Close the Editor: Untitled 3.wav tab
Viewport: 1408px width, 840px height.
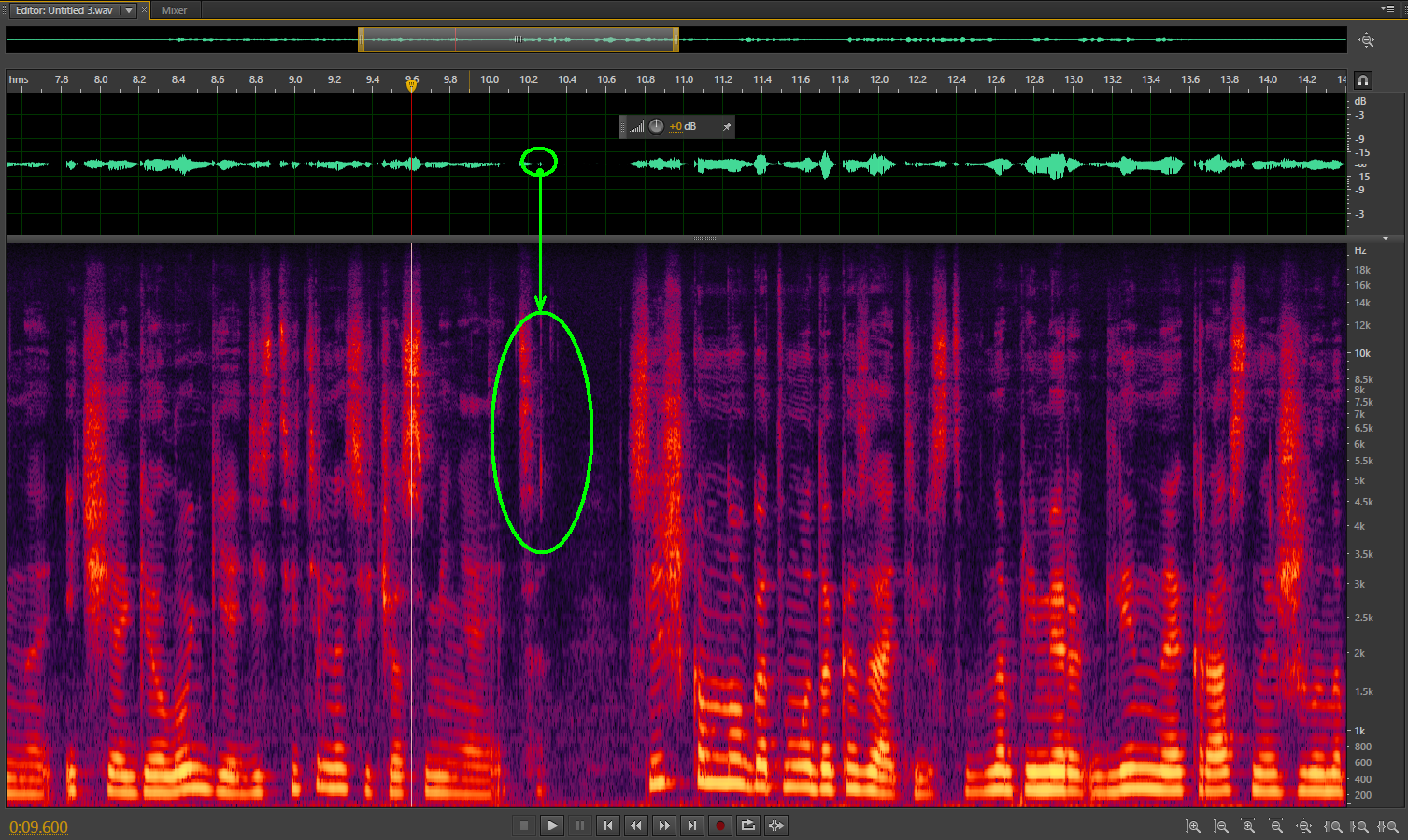click(144, 10)
